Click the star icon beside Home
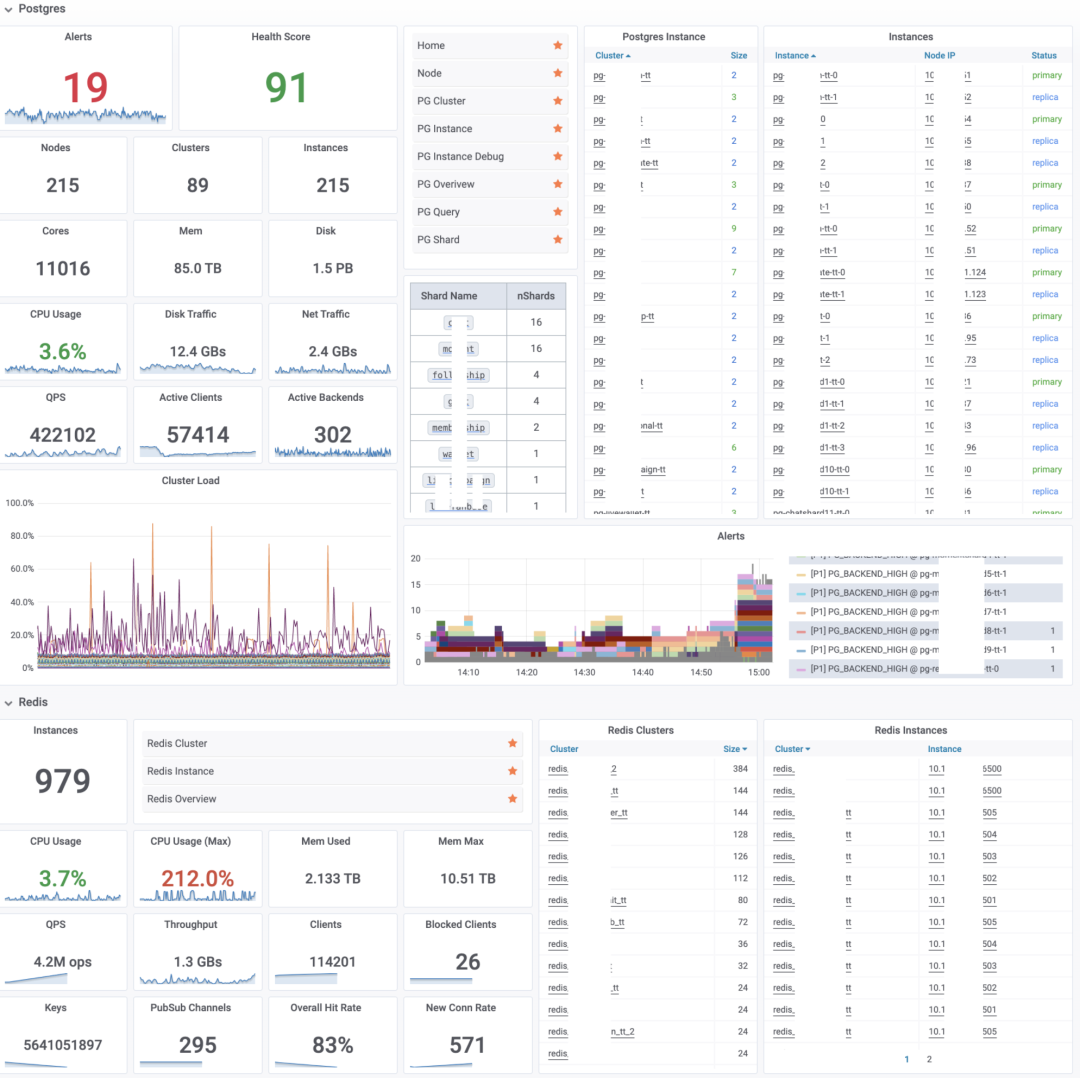The image size is (1080, 1078). pos(558,46)
